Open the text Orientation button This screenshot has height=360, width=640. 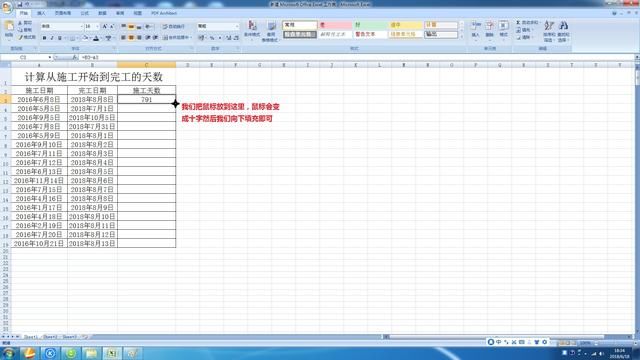[149, 27]
